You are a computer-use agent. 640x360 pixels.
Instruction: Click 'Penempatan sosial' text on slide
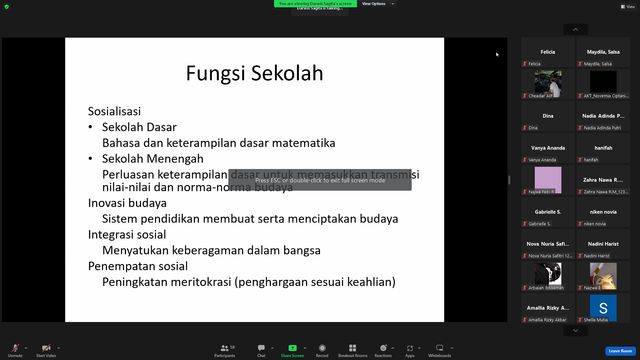point(138,266)
